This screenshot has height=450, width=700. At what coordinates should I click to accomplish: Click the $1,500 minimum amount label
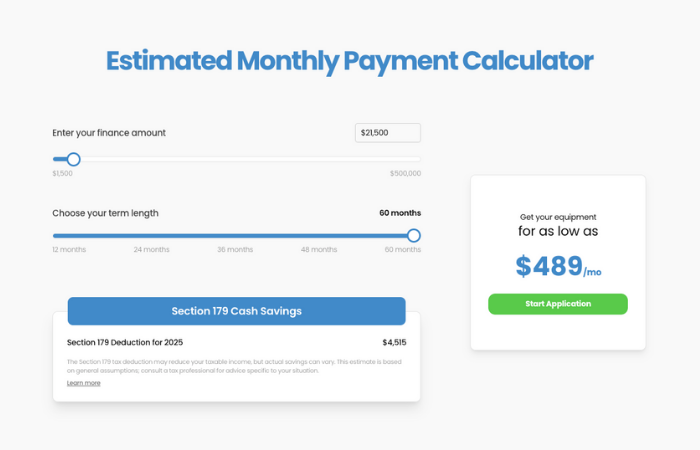(x=62, y=173)
